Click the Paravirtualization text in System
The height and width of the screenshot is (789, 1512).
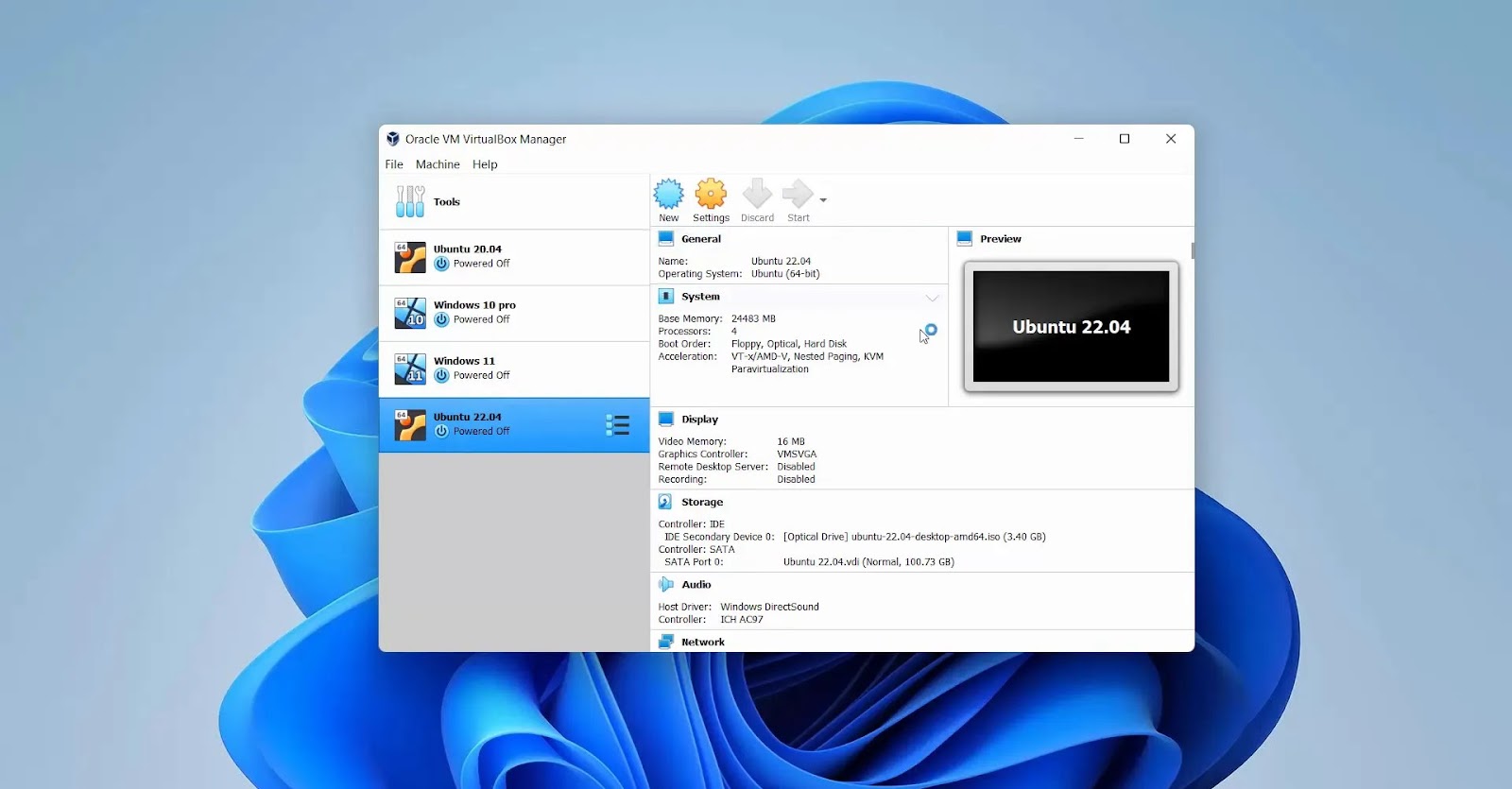click(769, 369)
